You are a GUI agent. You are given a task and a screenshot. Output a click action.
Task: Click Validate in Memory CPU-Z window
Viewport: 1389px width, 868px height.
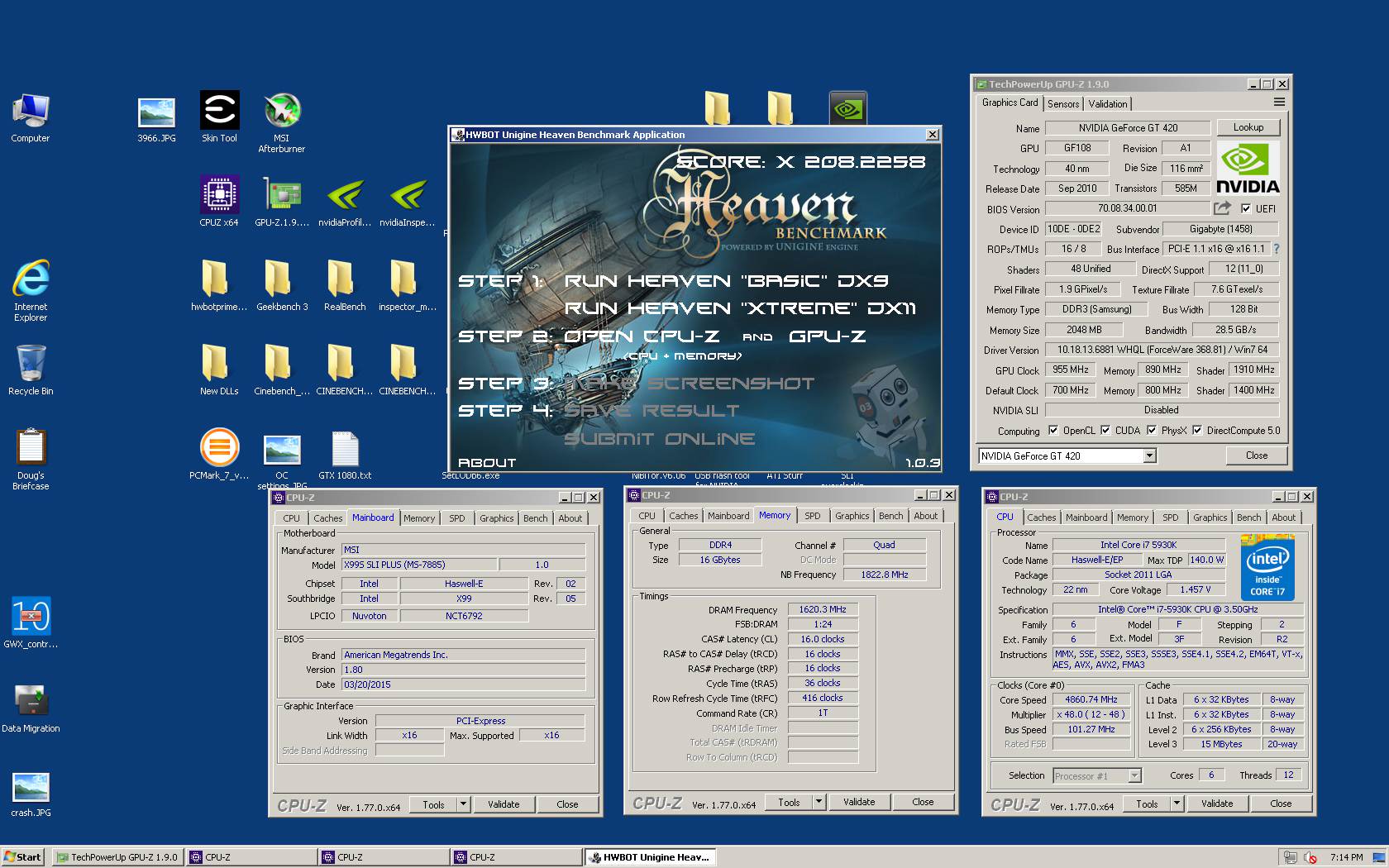tap(859, 802)
